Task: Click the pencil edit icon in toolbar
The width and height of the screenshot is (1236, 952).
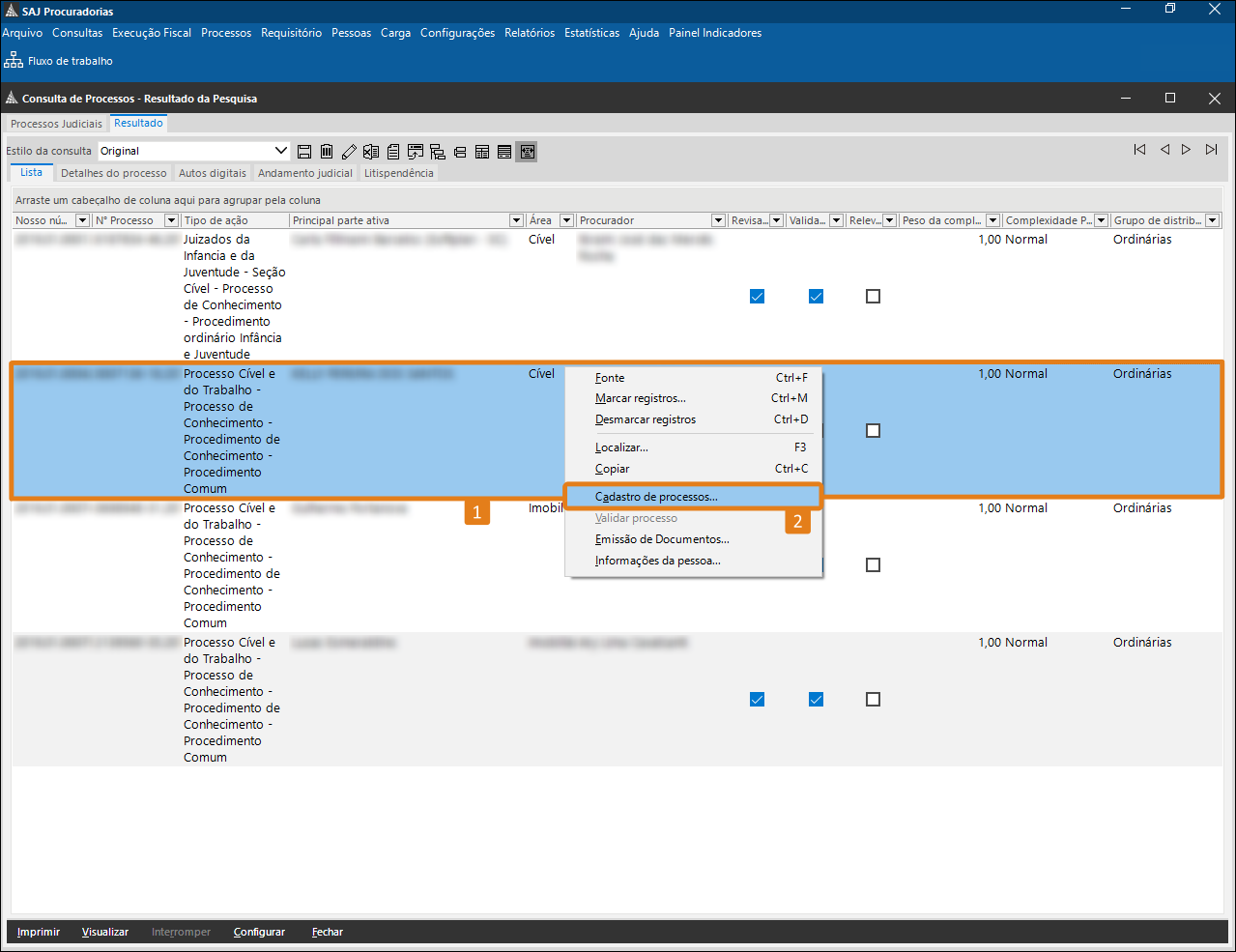Action: click(x=349, y=152)
